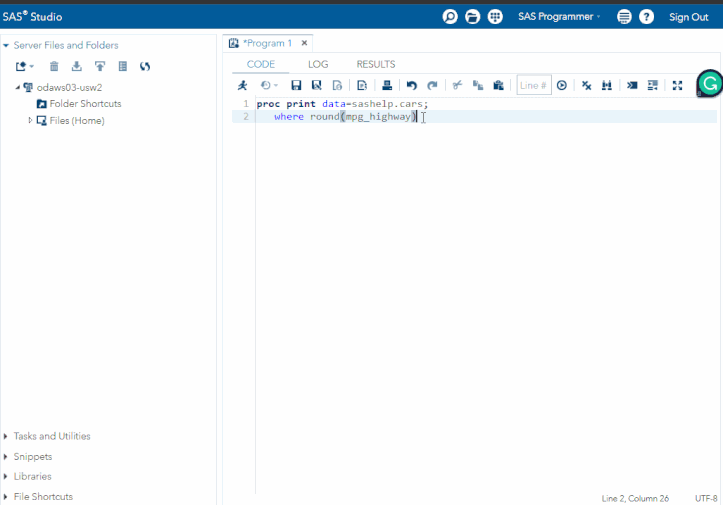Viewport: 723px width, 505px height.
Task: Click the Grammarly G icon
Action: click(710, 83)
